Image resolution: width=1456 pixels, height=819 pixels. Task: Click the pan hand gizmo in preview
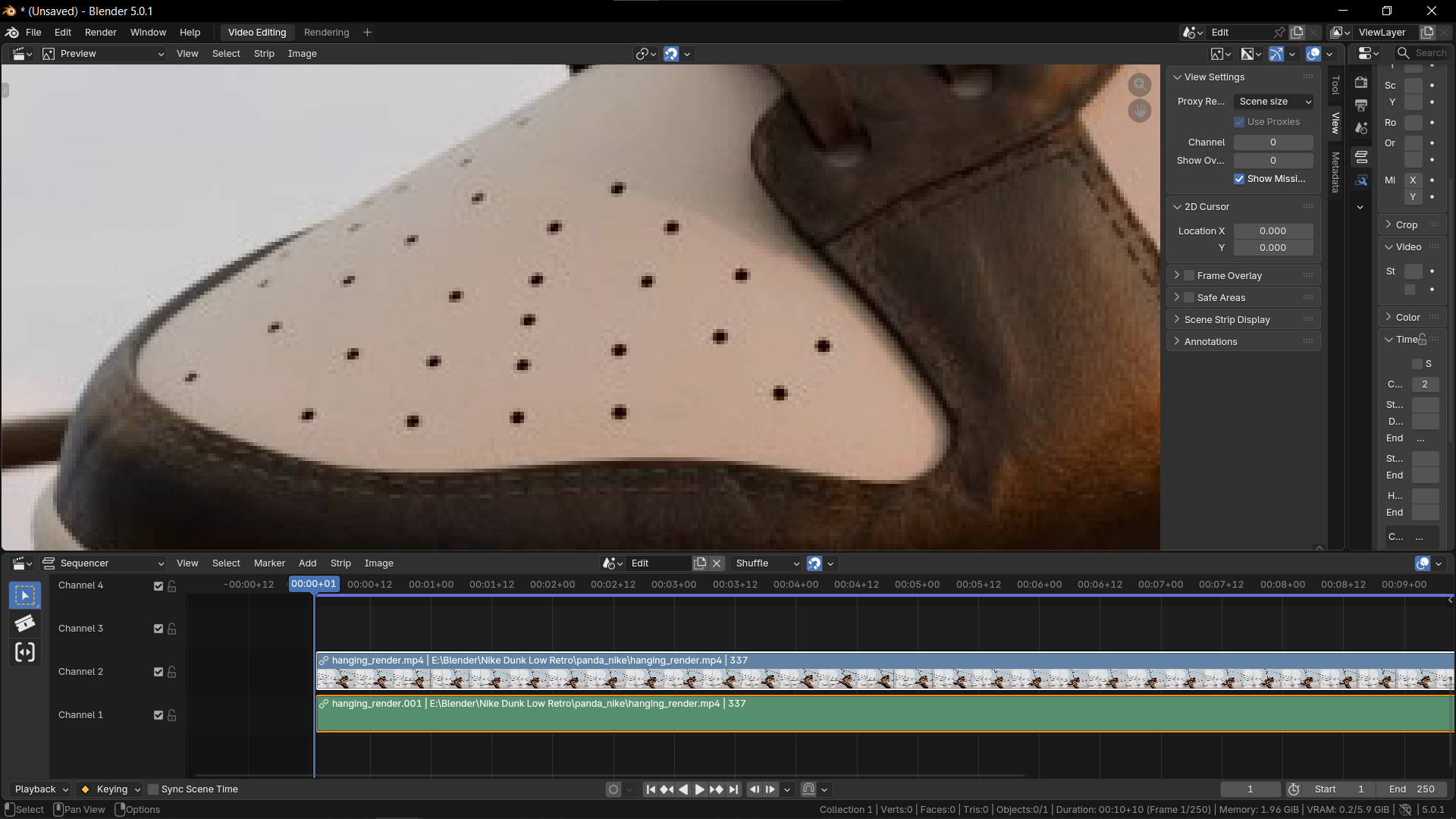(1139, 111)
